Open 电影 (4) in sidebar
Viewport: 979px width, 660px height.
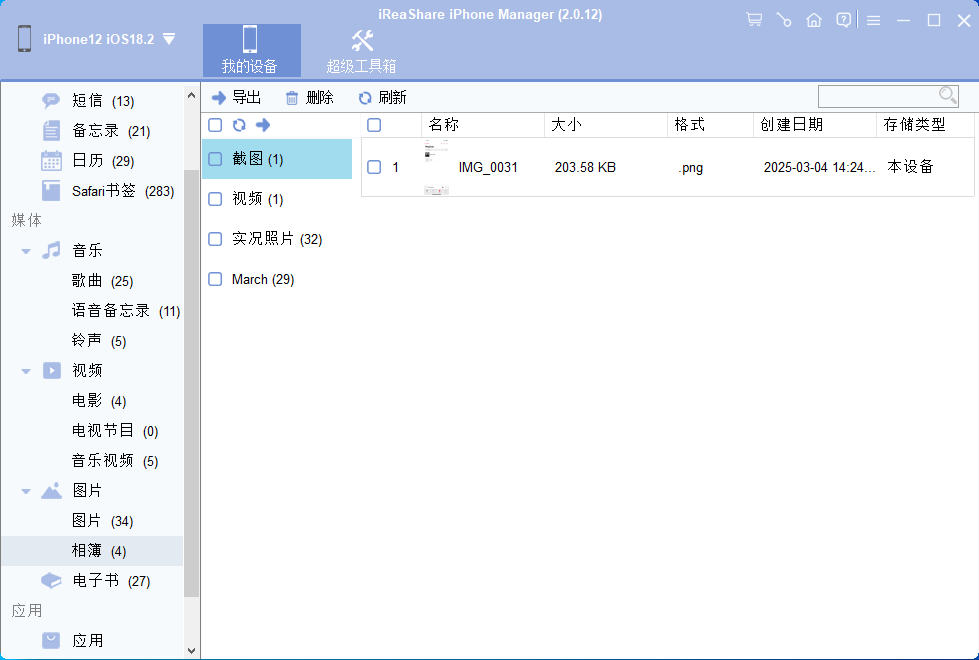click(x=99, y=400)
